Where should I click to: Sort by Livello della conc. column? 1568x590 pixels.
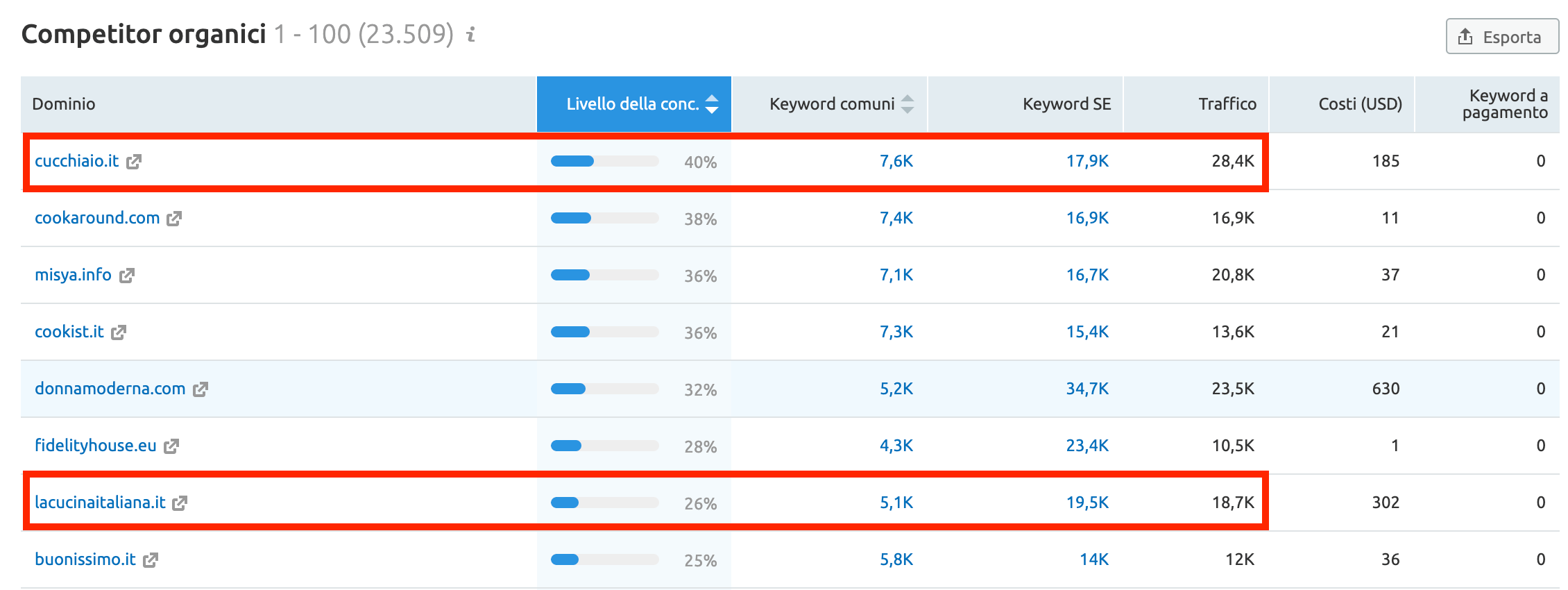(633, 104)
